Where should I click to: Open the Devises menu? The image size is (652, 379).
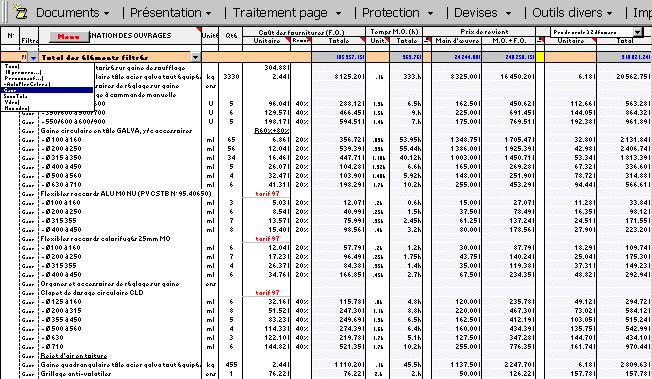(x=482, y=13)
